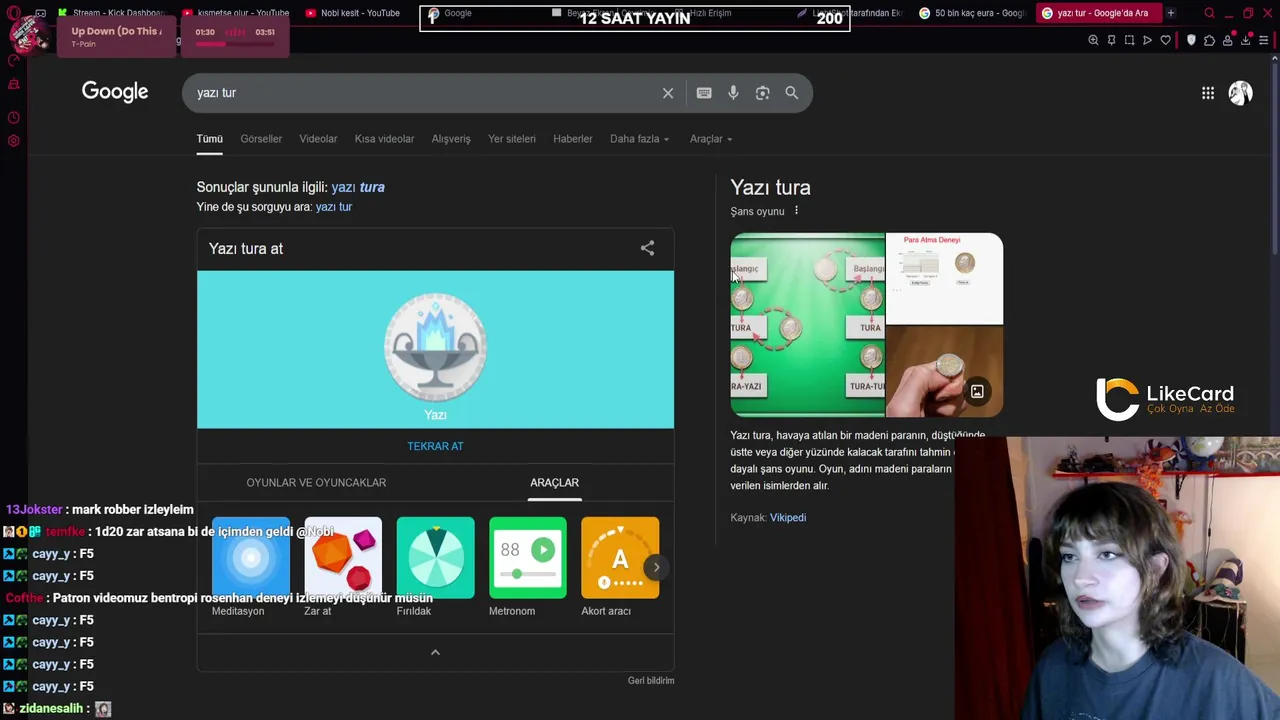
Task: Open the Akort aracı tuner tool
Action: [x=620, y=567]
